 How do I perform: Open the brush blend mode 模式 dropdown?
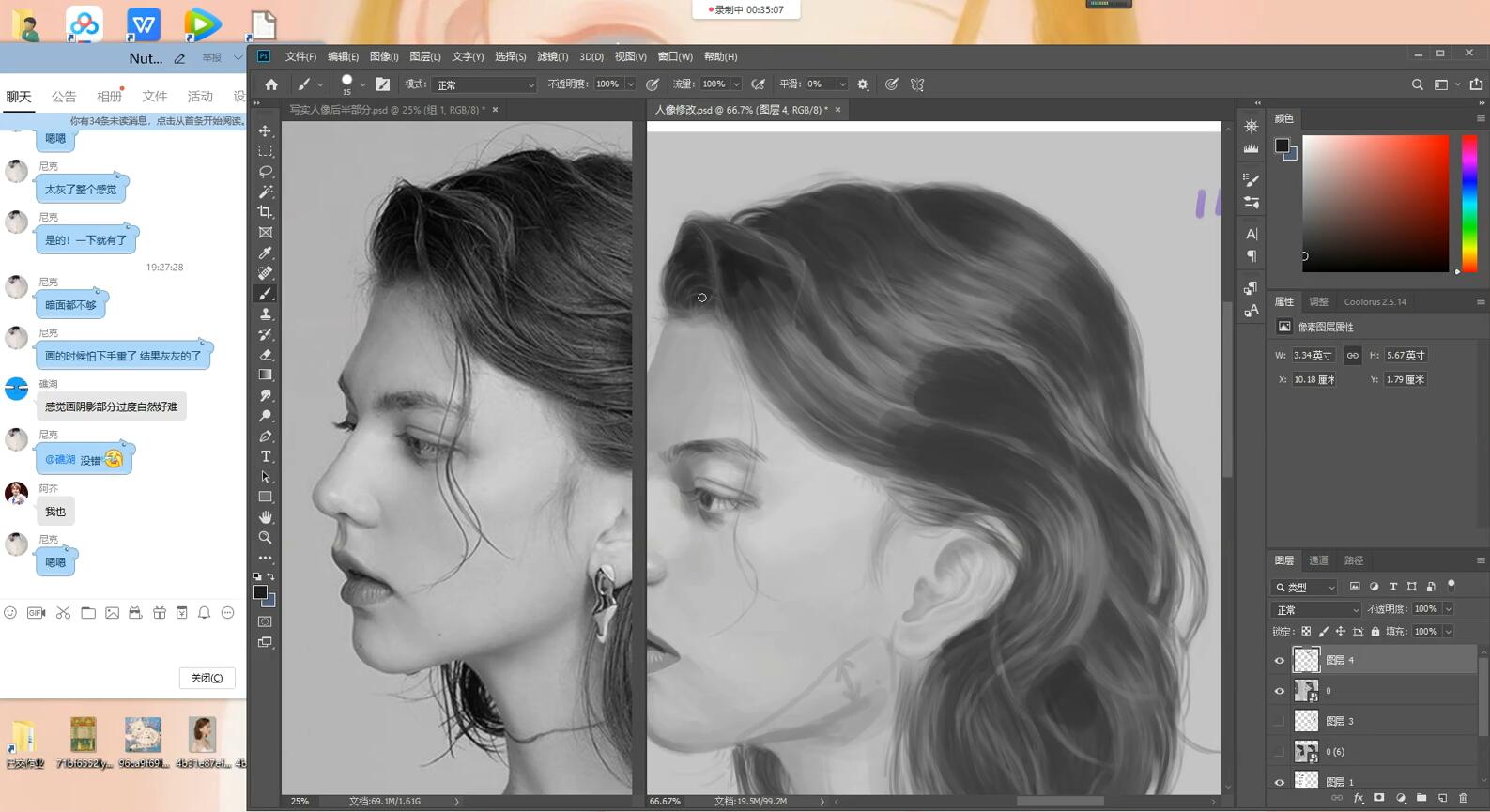(x=484, y=84)
